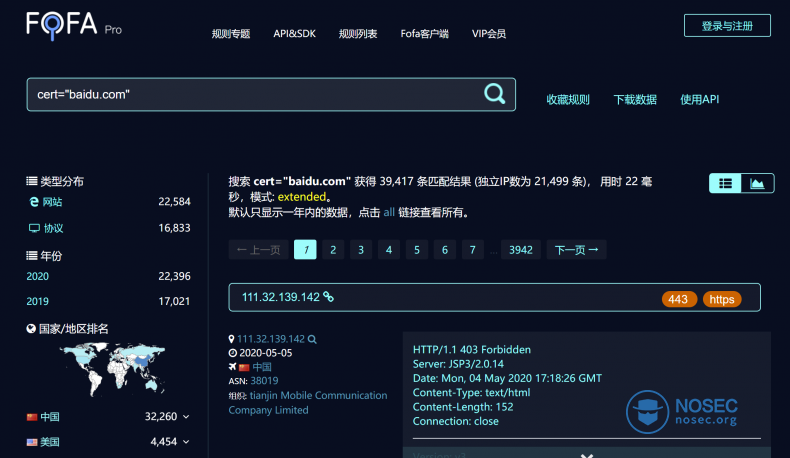Open the 规则专题 menu
This screenshot has width=790, height=458.
coord(231,34)
